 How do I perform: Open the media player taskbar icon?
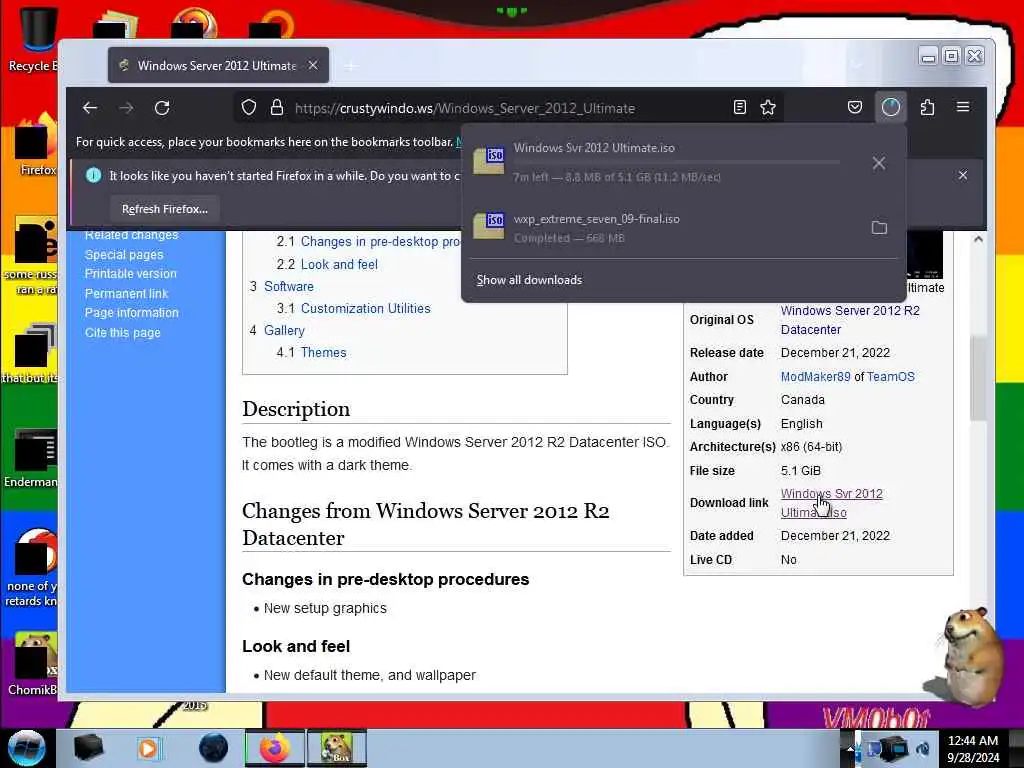pos(148,748)
